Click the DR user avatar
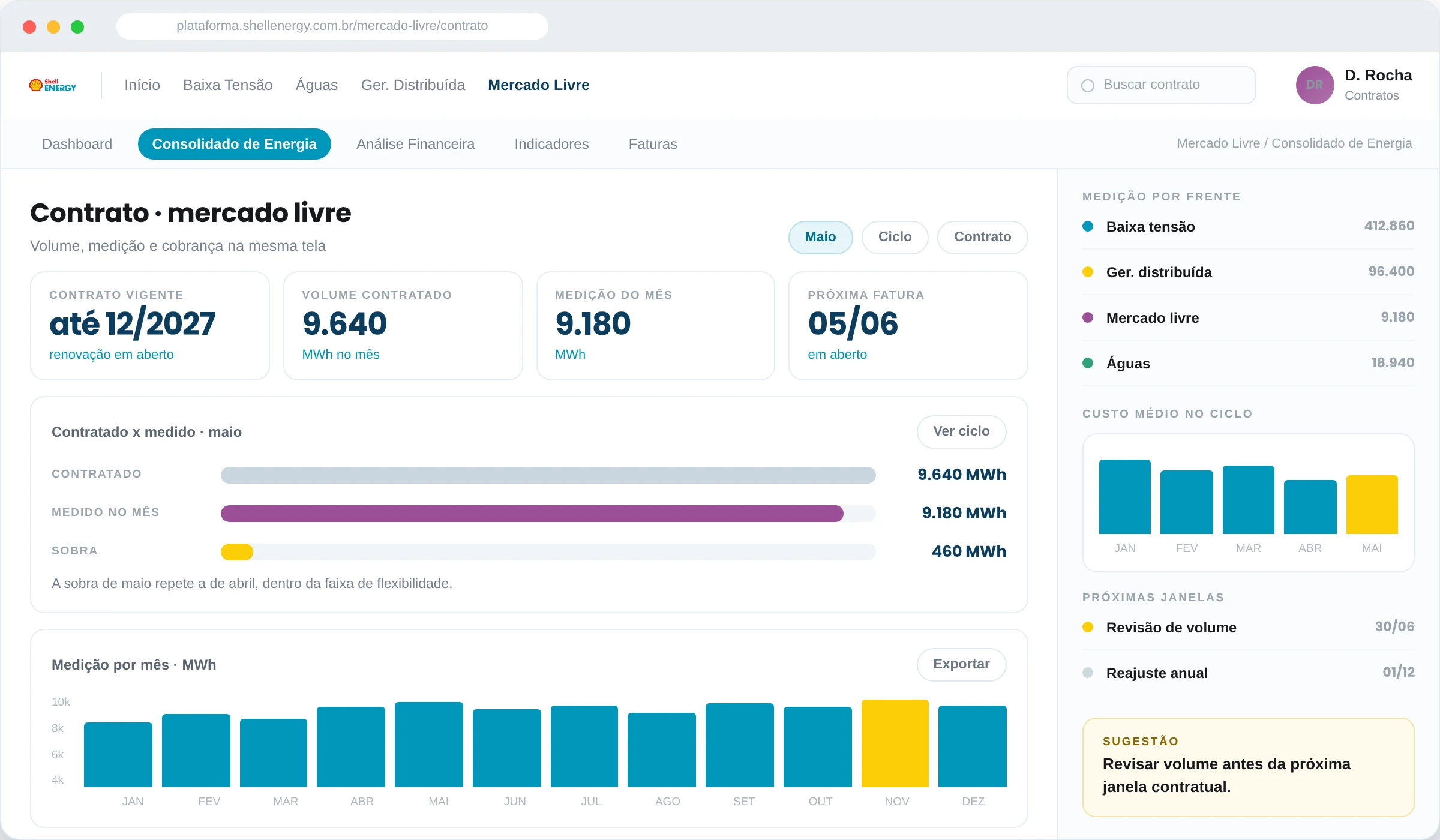Viewport: 1440px width, 840px height. (1315, 85)
